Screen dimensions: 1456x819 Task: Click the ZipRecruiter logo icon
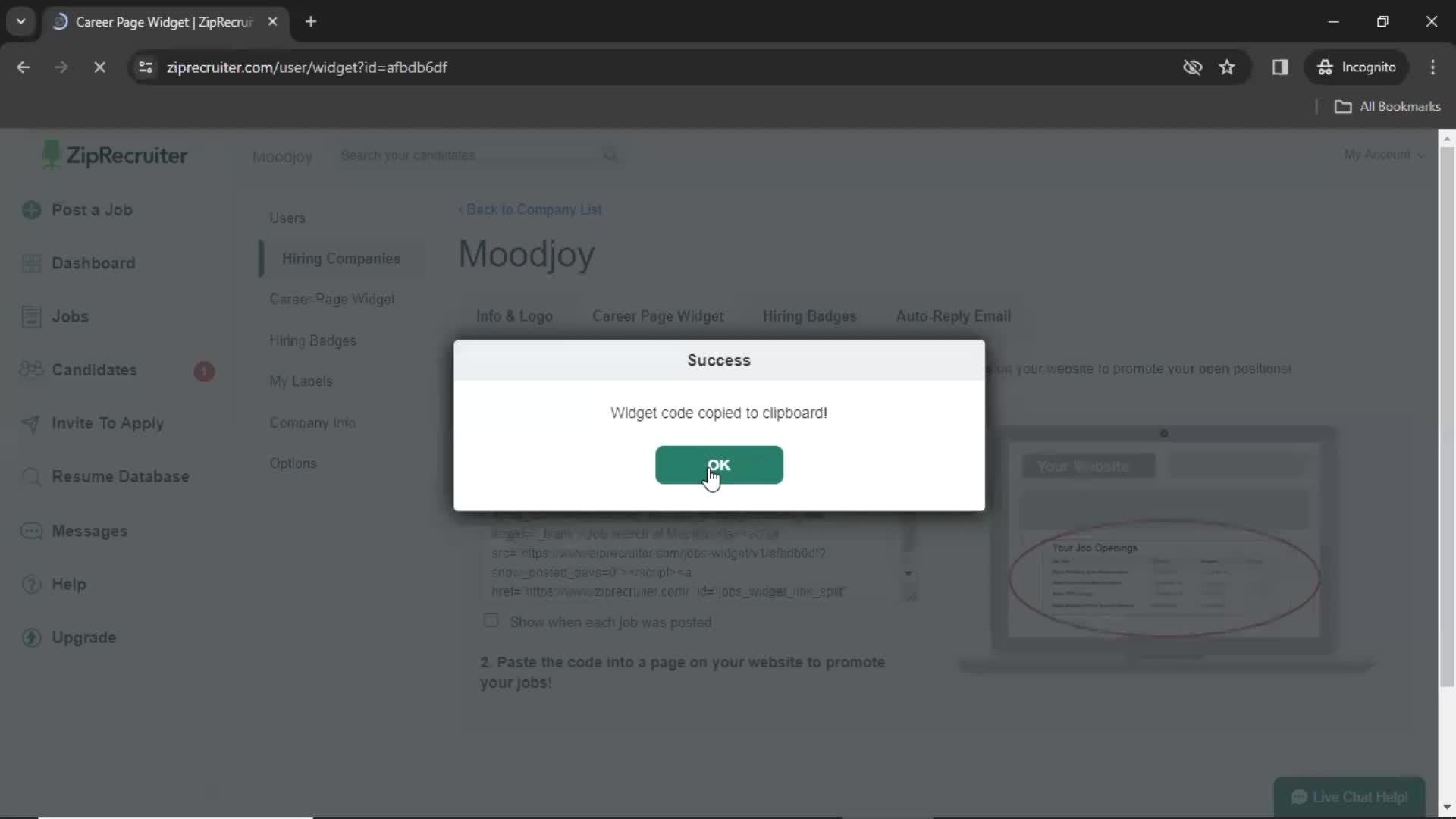pyautogui.click(x=51, y=155)
